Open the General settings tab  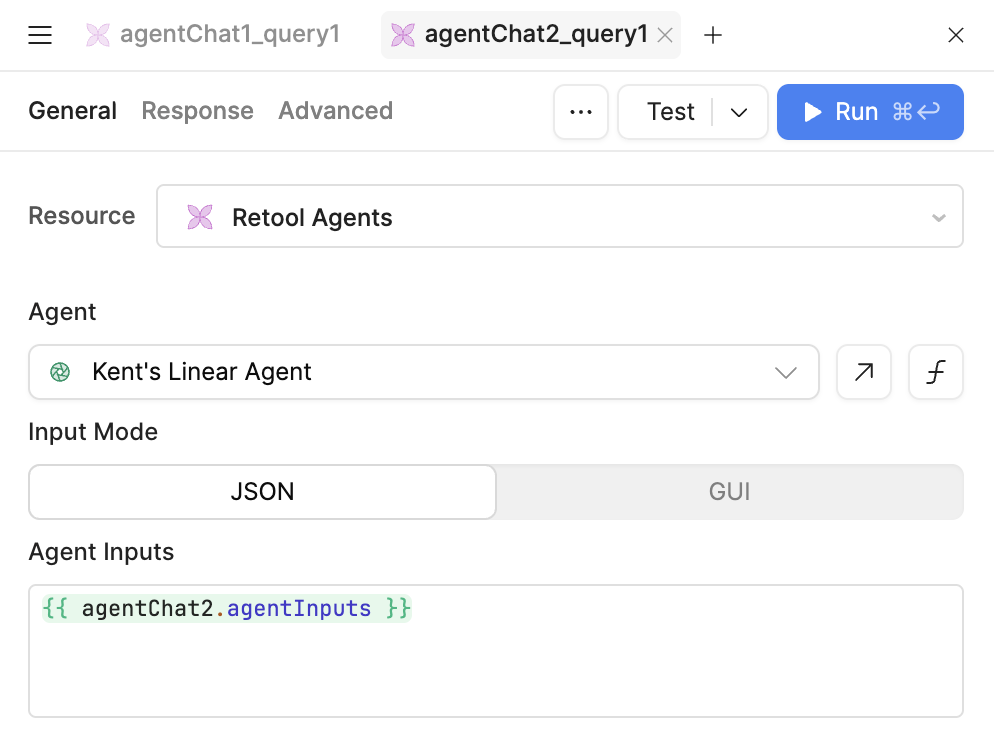(72, 111)
